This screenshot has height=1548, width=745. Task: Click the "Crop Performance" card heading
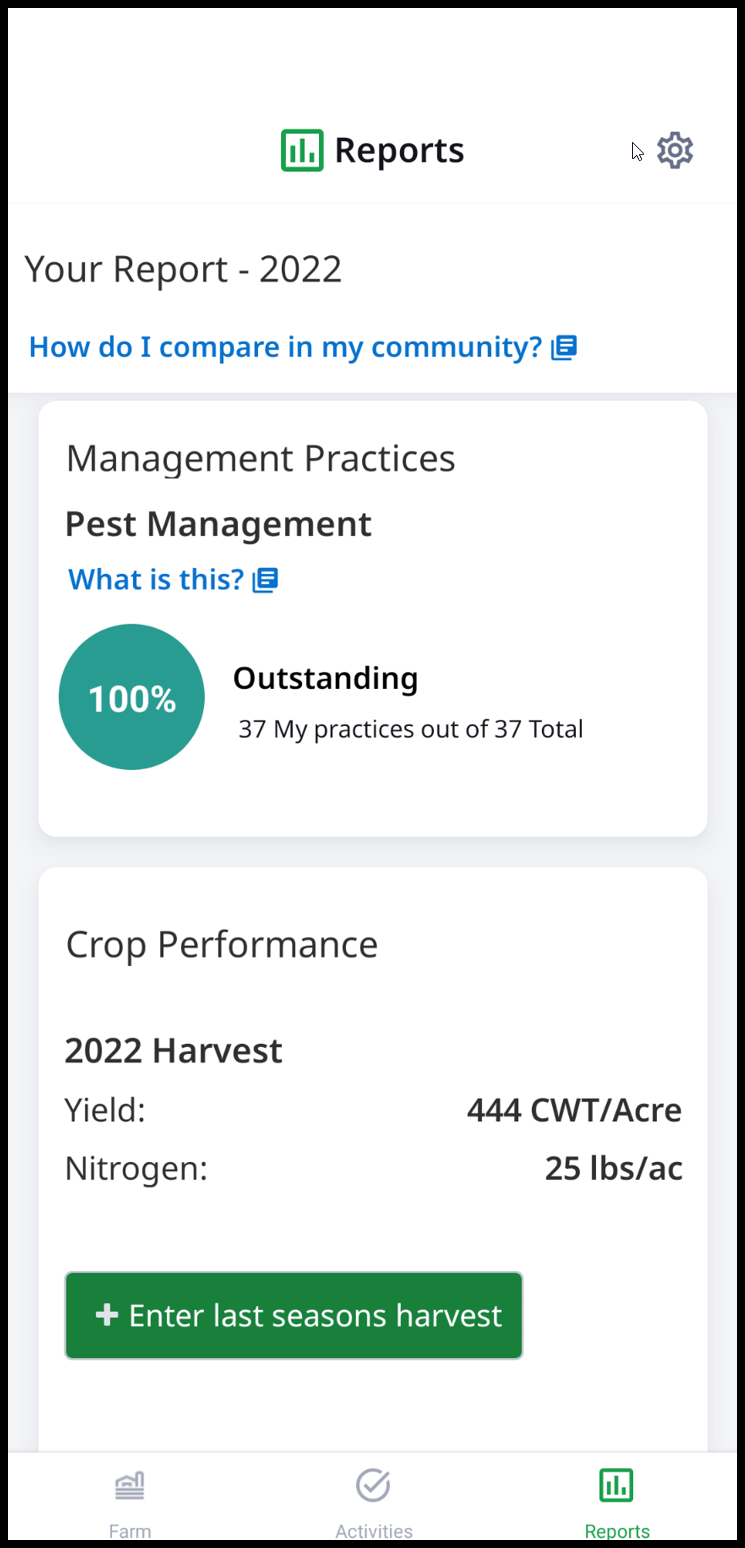(222, 944)
